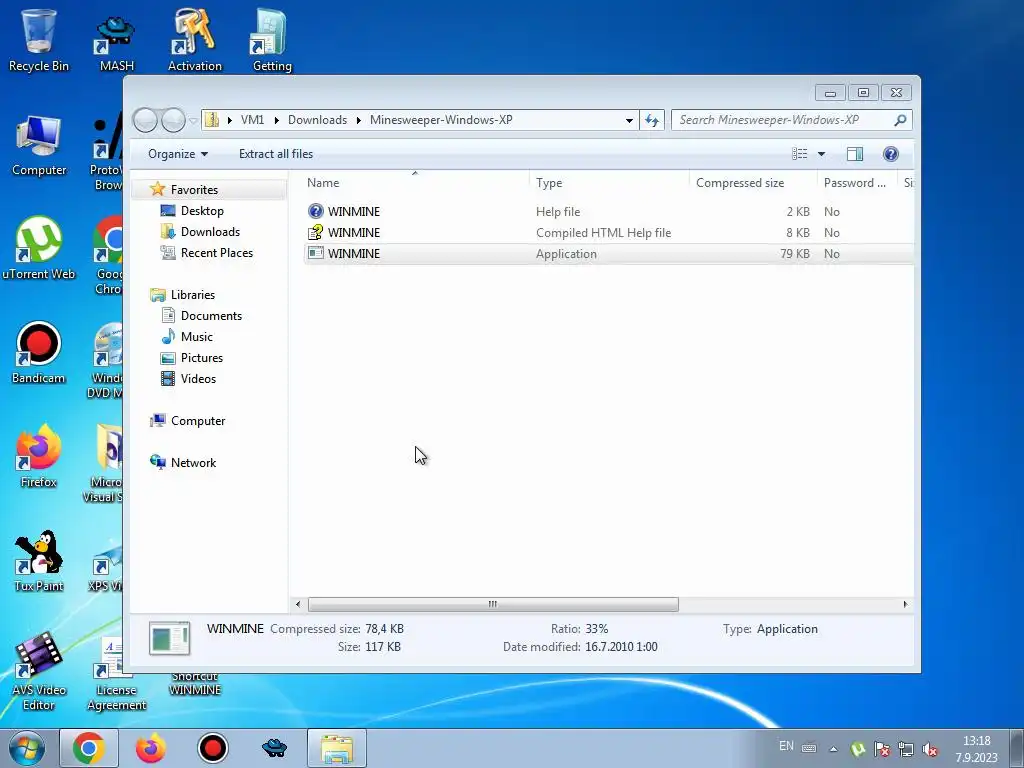Click the uTorrent tray icon
Viewport: 1024px width, 768px height.
(858, 749)
